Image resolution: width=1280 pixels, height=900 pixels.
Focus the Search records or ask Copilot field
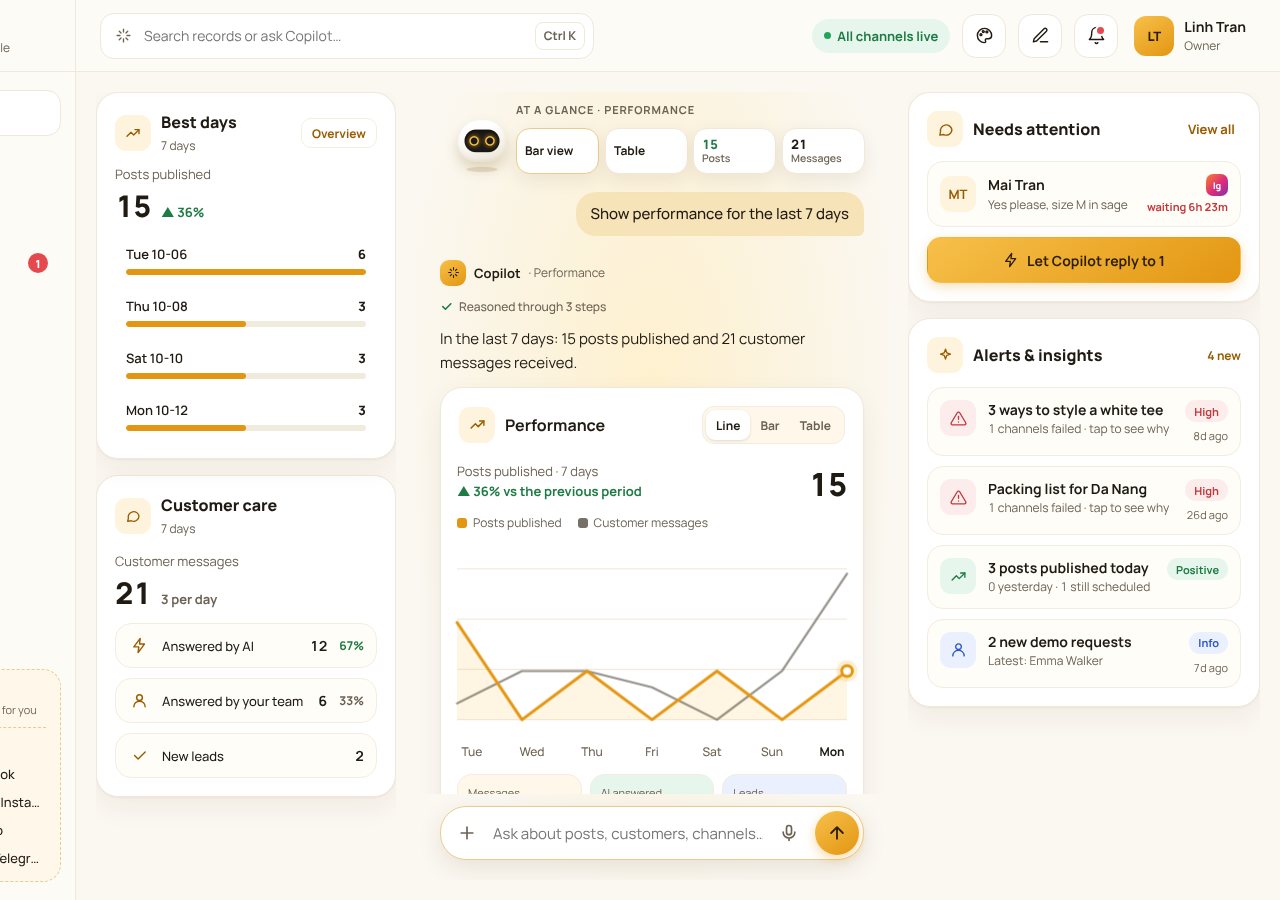click(347, 36)
